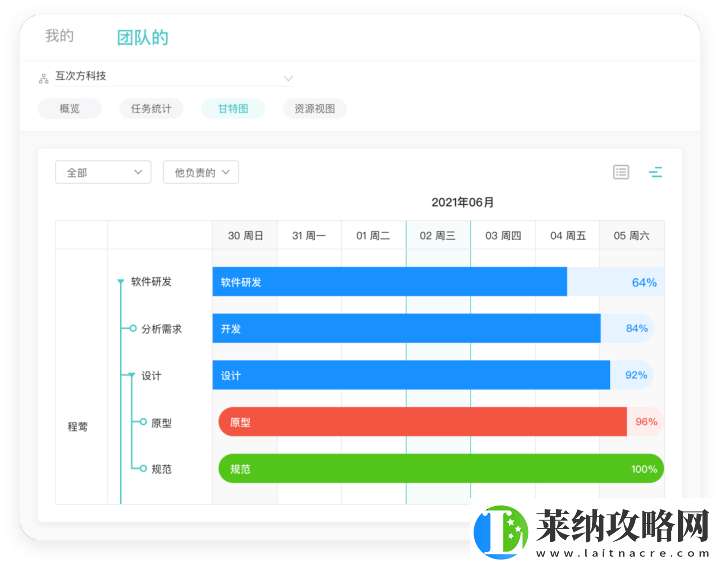This screenshot has width=720, height=565.
Task: Select the 05 周六 date column
Action: [632, 236]
